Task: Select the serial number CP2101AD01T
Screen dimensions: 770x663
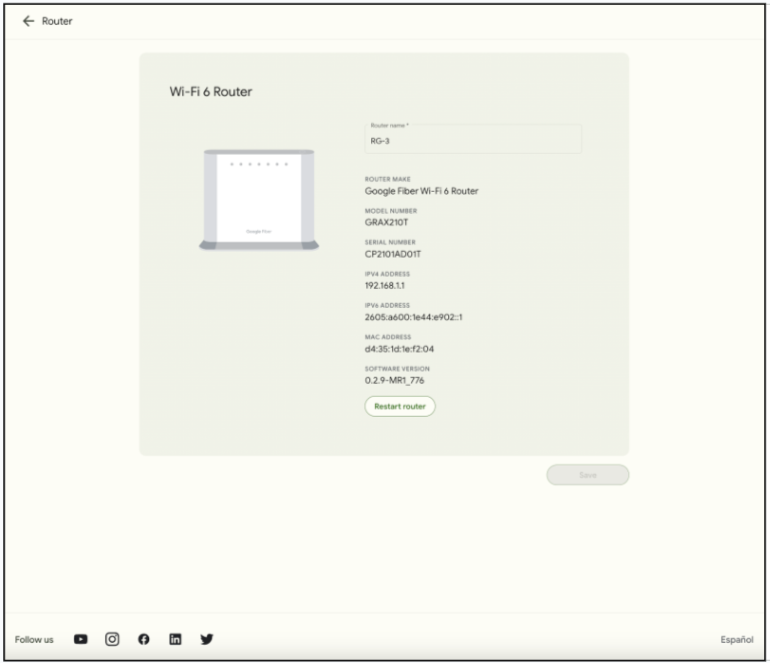Action: [x=393, y=254]
